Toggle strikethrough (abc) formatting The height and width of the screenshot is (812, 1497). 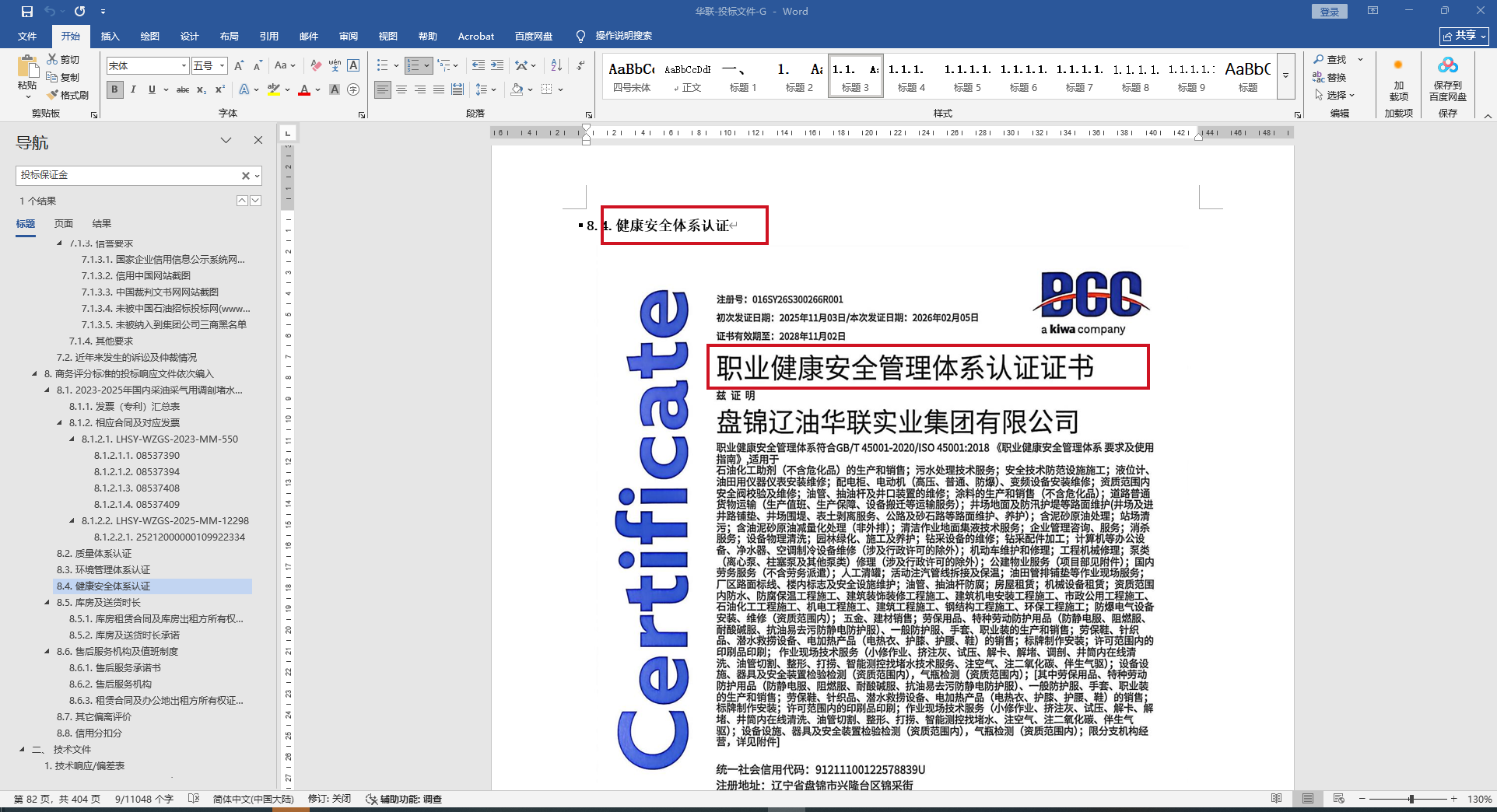click(183, 89)
